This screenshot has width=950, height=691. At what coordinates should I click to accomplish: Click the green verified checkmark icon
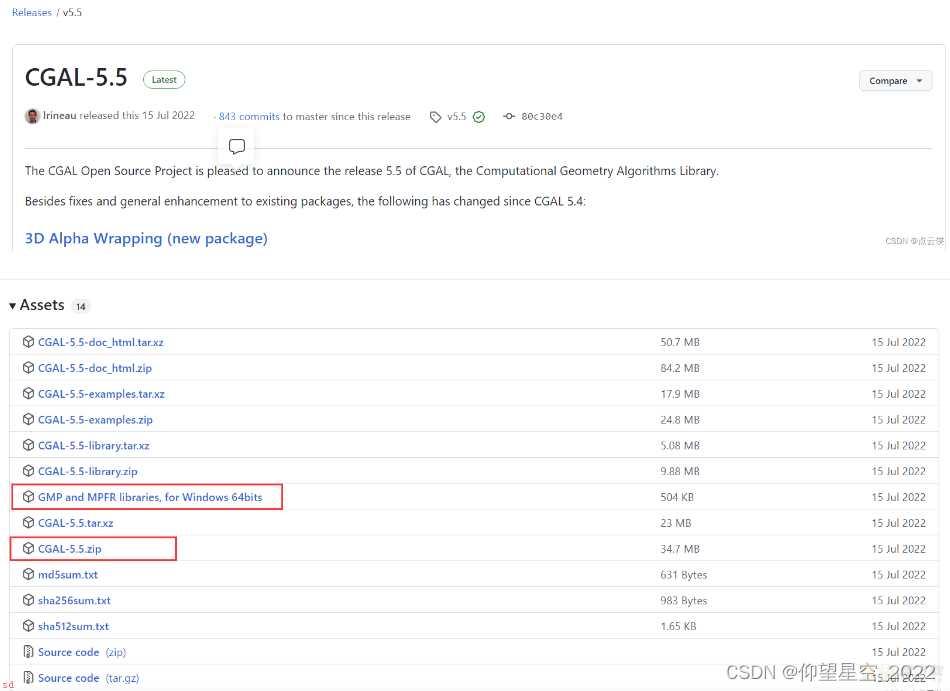[x=479, y=117]
